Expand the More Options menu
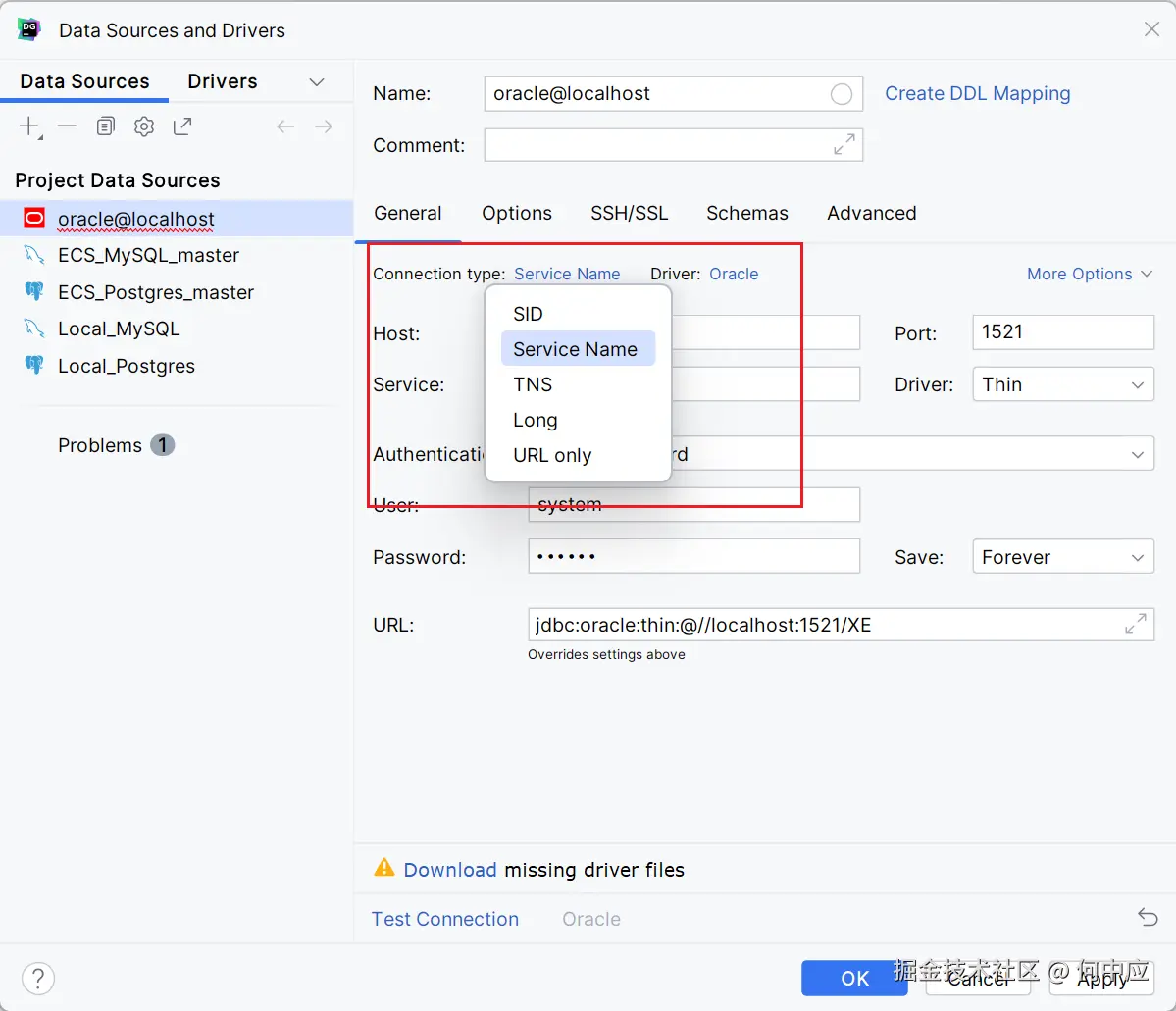This screenshot has width=1176, height=1011. [1089, 274]
